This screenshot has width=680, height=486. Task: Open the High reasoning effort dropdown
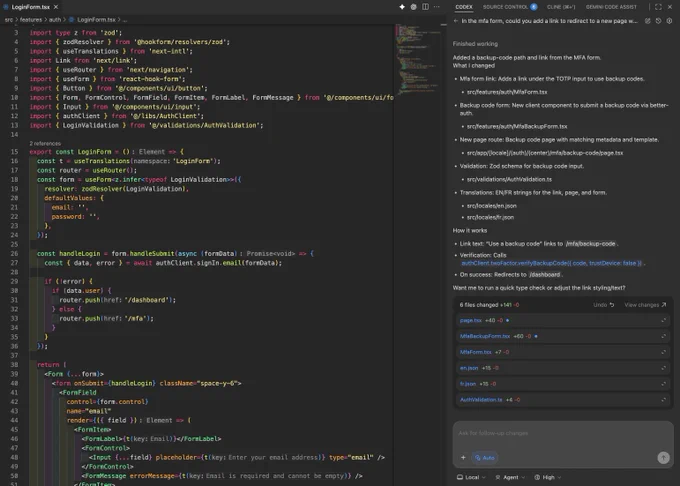pos(548,477)
